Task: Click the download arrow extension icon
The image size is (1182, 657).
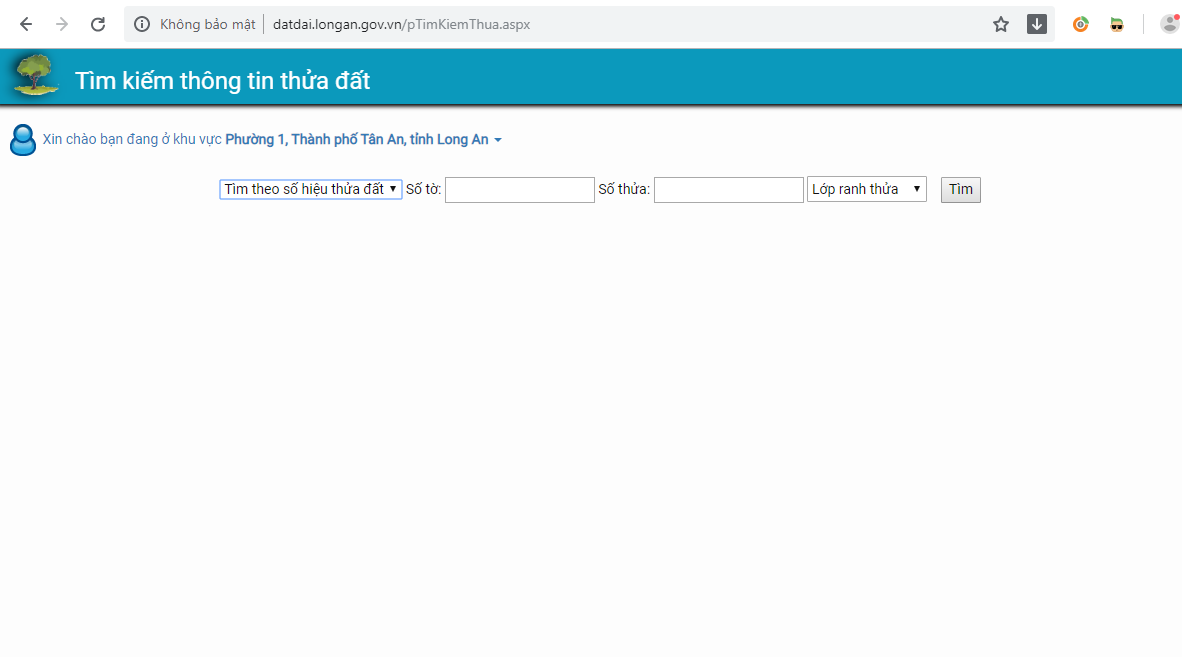Action: point(1037,25)
